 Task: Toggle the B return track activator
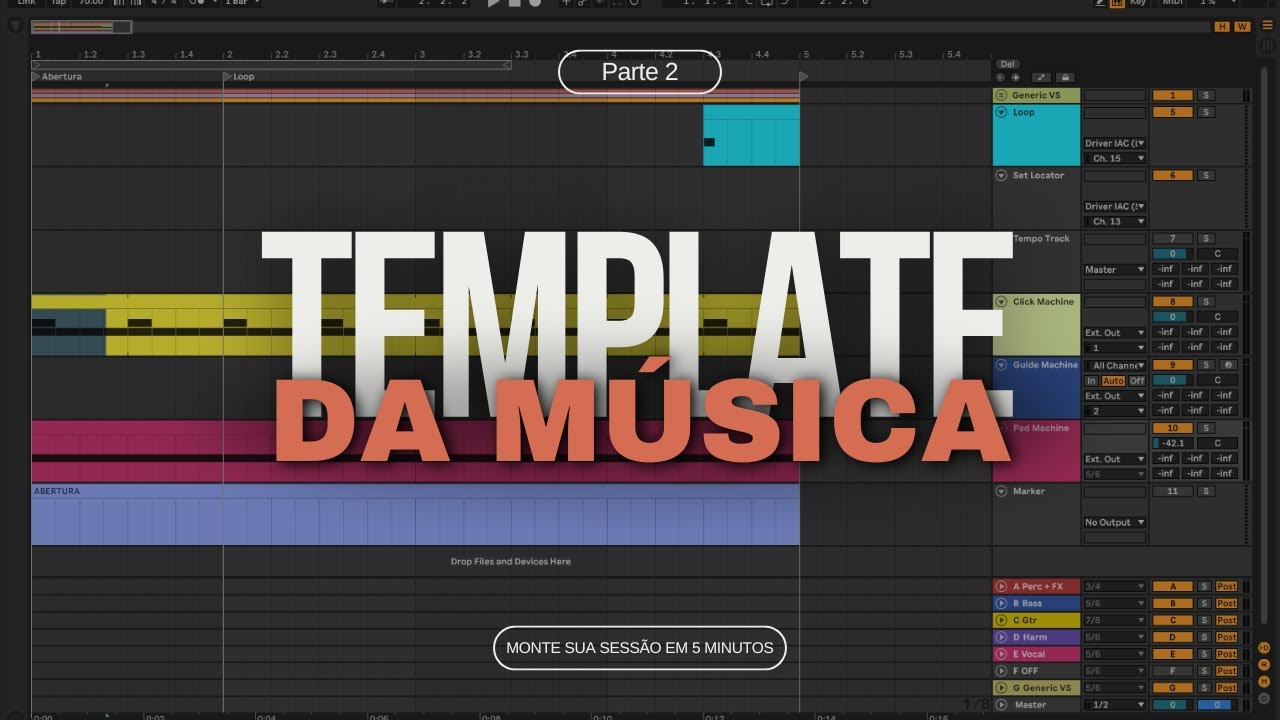(1173, 603)
